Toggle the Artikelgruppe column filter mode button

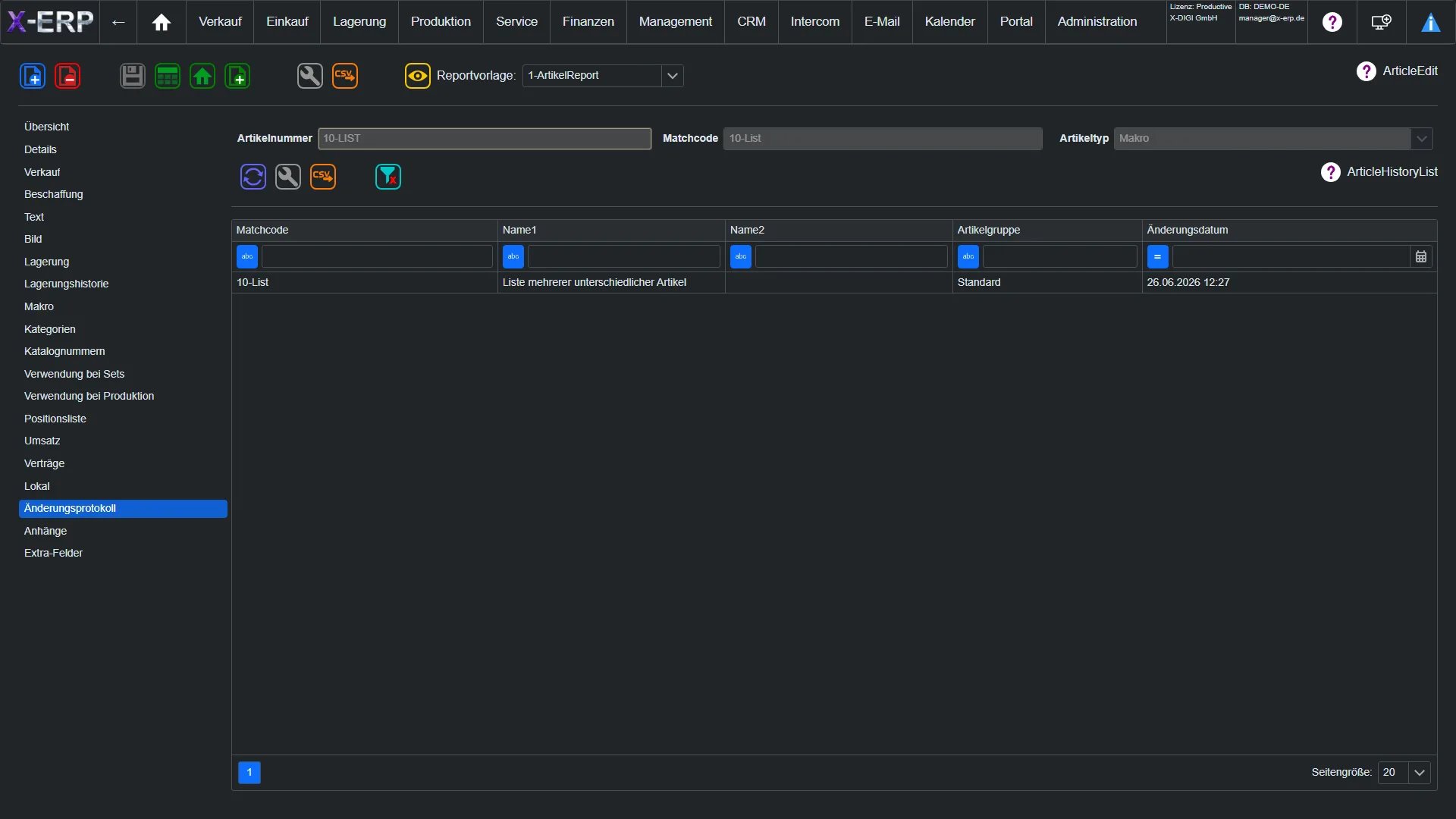click(968, 257)
